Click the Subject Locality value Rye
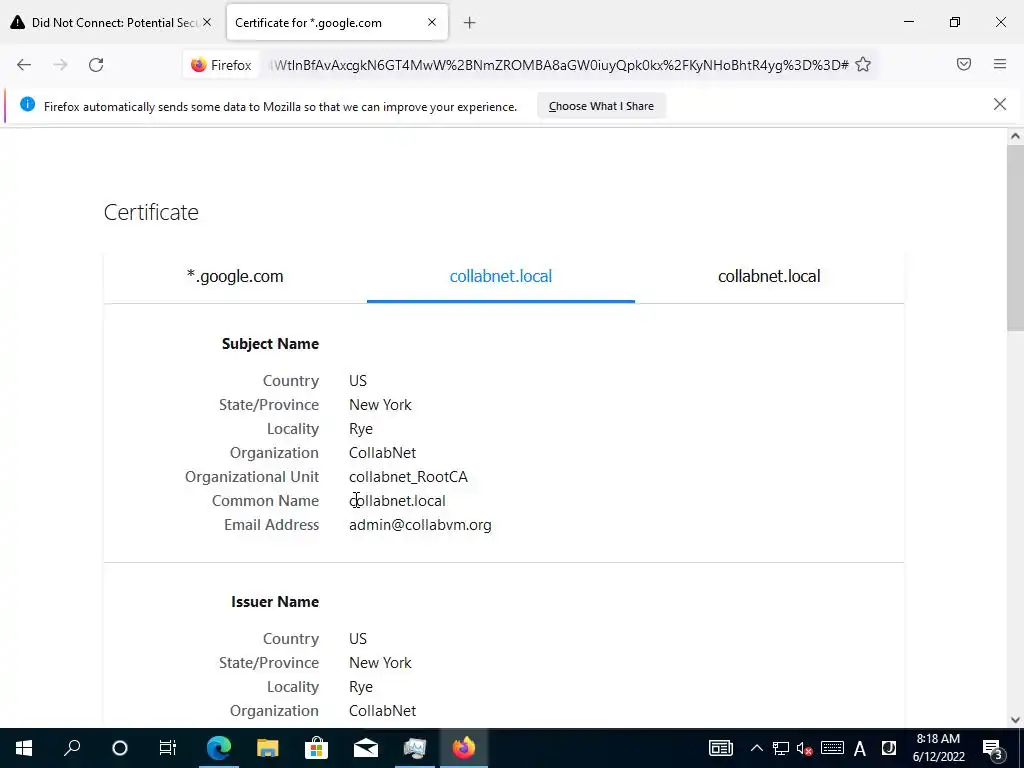The image size is (1024, 768). 360,429
